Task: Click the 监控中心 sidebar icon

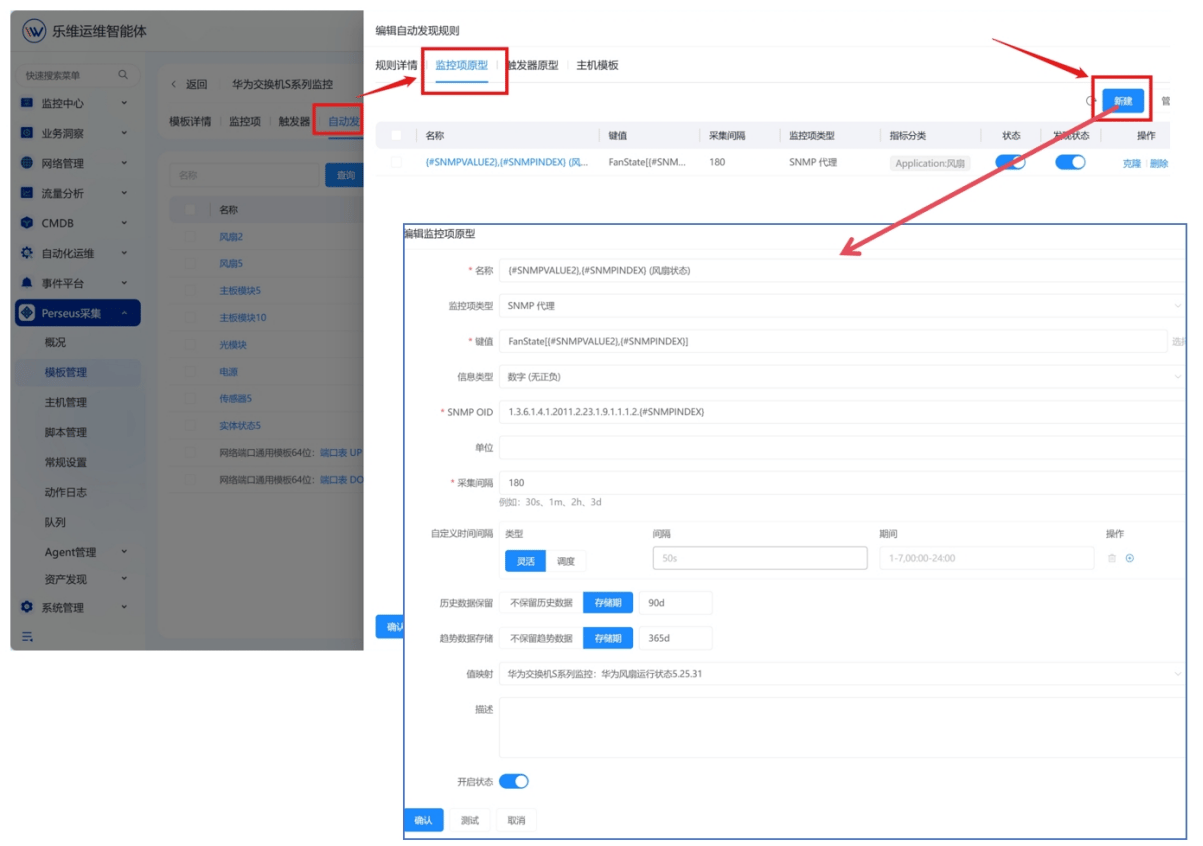Action: click(x=27, y=103)
